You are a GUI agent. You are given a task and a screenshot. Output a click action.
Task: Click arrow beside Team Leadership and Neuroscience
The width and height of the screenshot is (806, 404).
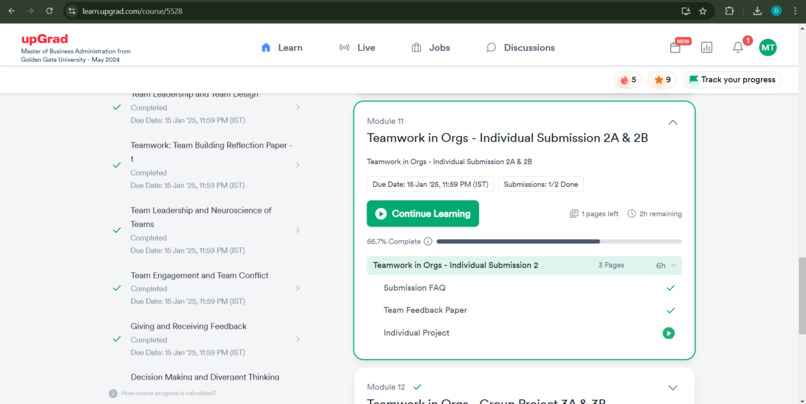[x=298, y=230]
